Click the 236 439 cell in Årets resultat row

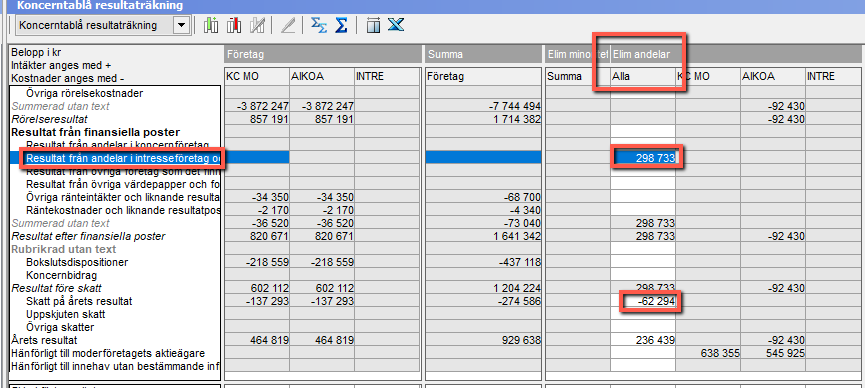pyautogui.click(x=643, y=340)
